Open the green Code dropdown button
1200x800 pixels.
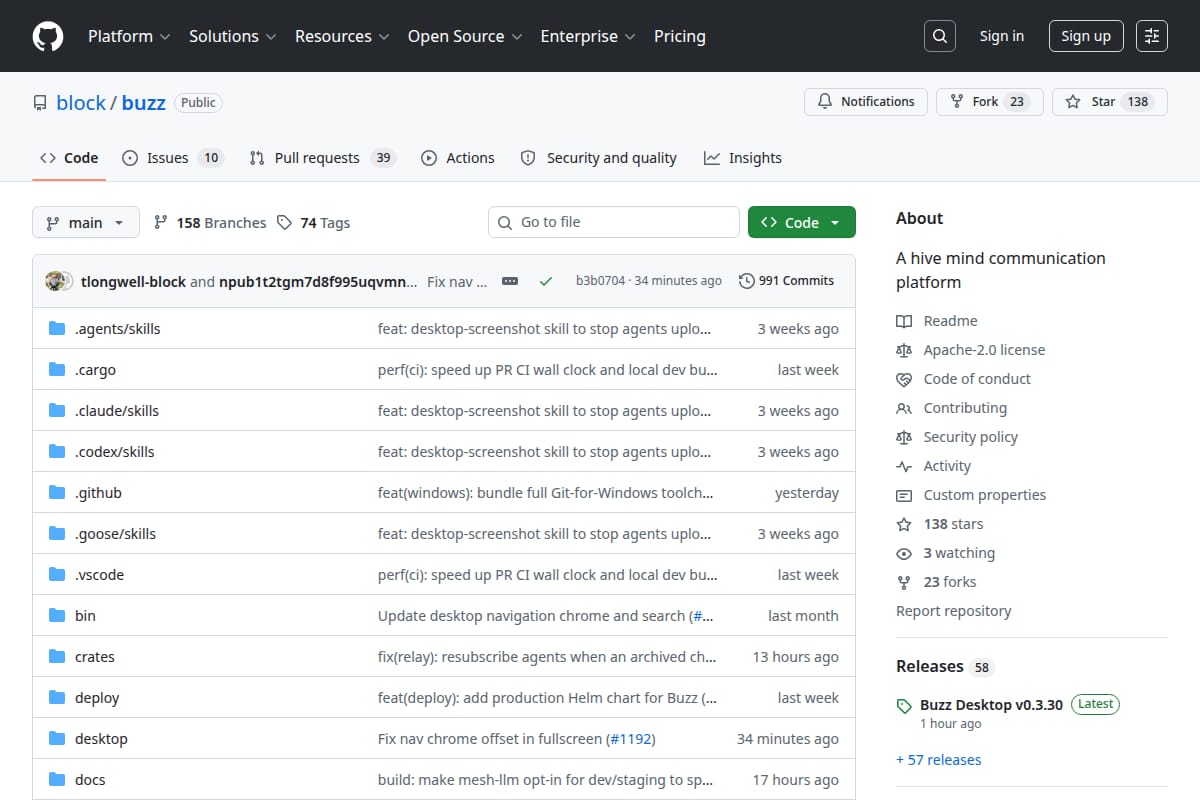[x=802, y=222]
